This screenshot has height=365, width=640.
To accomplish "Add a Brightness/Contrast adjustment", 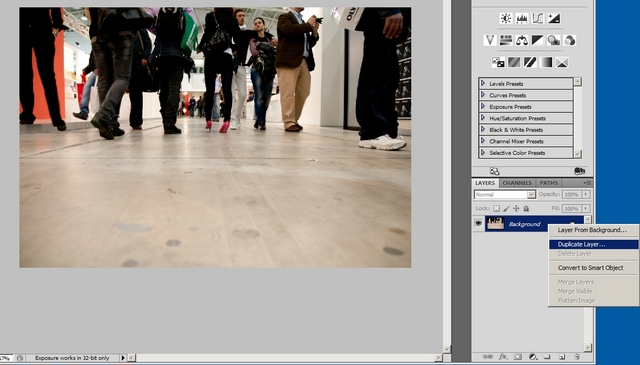I will (x=506, y=18).
